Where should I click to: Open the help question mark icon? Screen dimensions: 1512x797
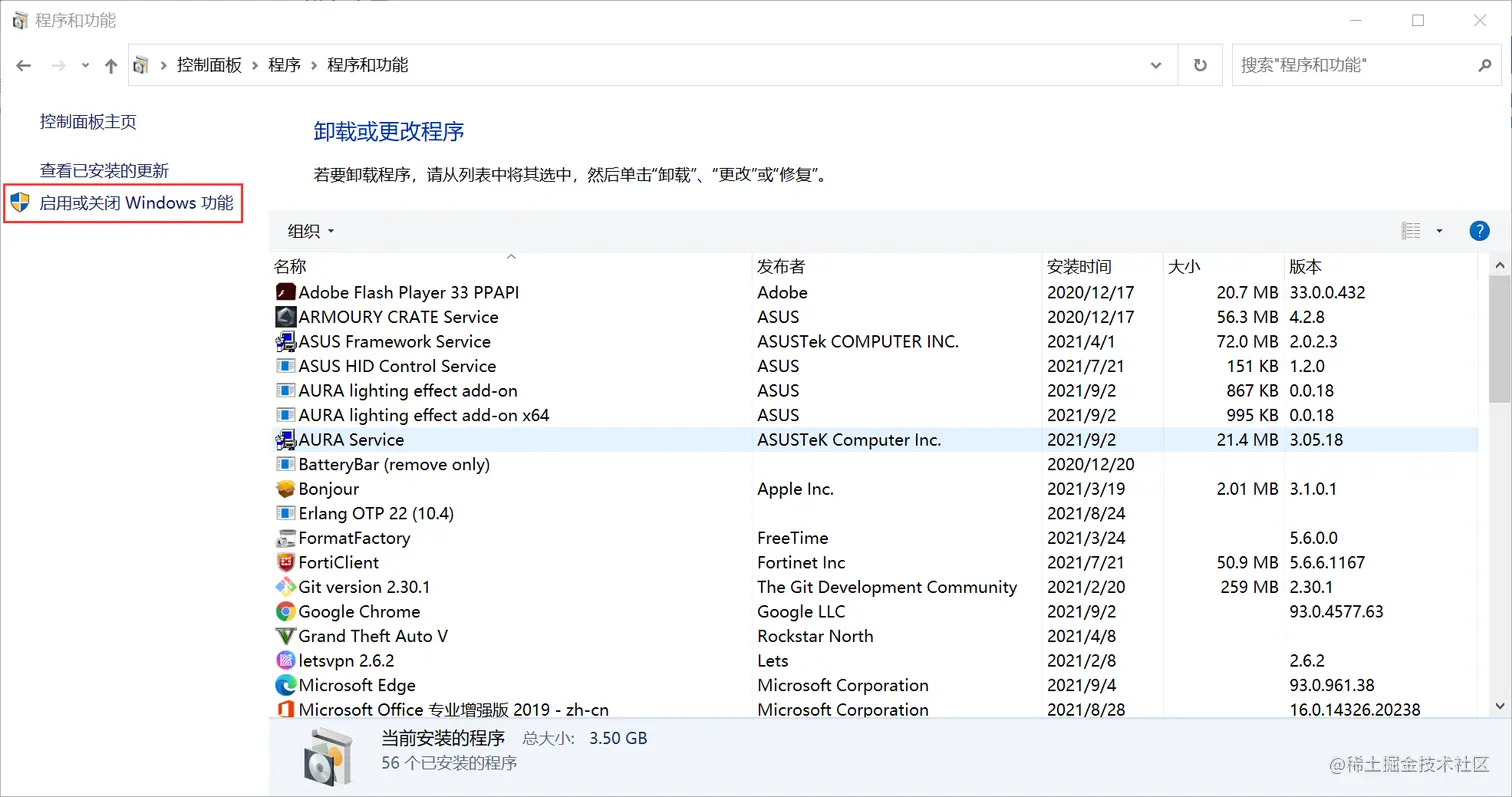coord(1480,231)
